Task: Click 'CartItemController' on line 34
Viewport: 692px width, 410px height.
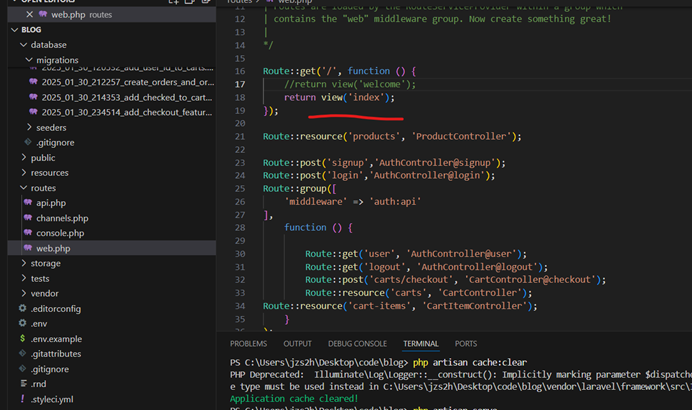Action: 474,306
